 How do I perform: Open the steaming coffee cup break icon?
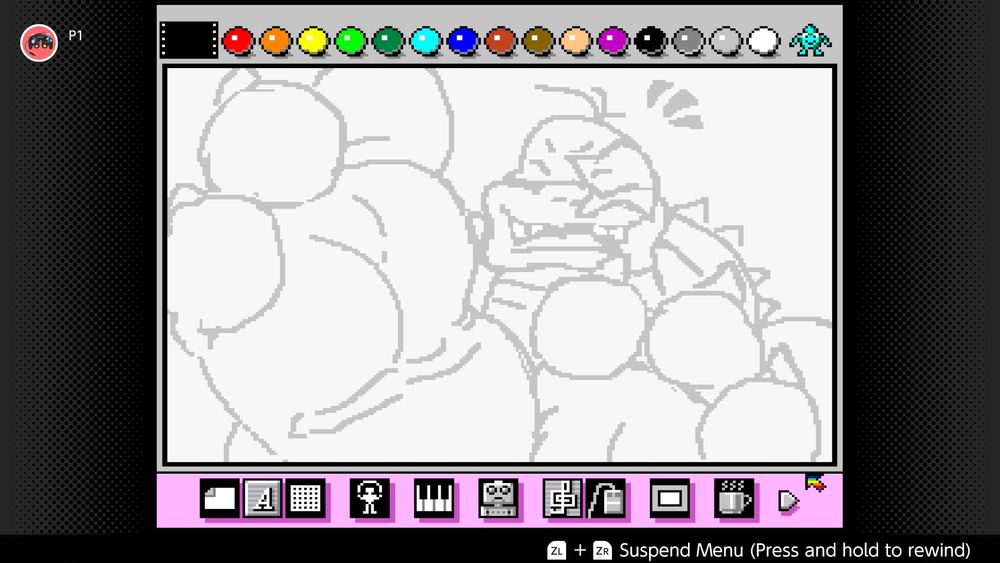[x=733, y=498]
